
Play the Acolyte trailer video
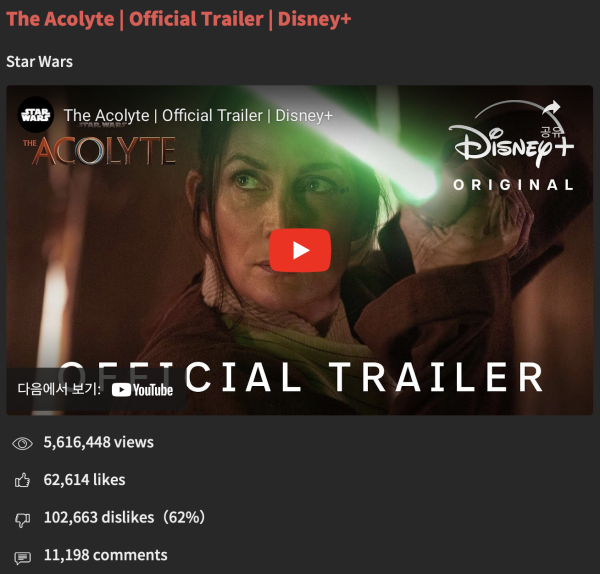point(300,250)
